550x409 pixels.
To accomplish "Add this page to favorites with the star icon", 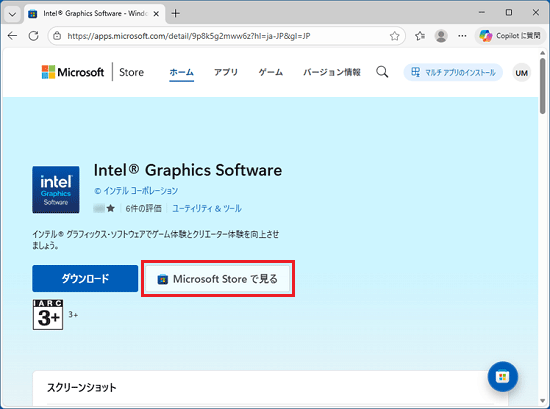I will click(x=395, y=36).
